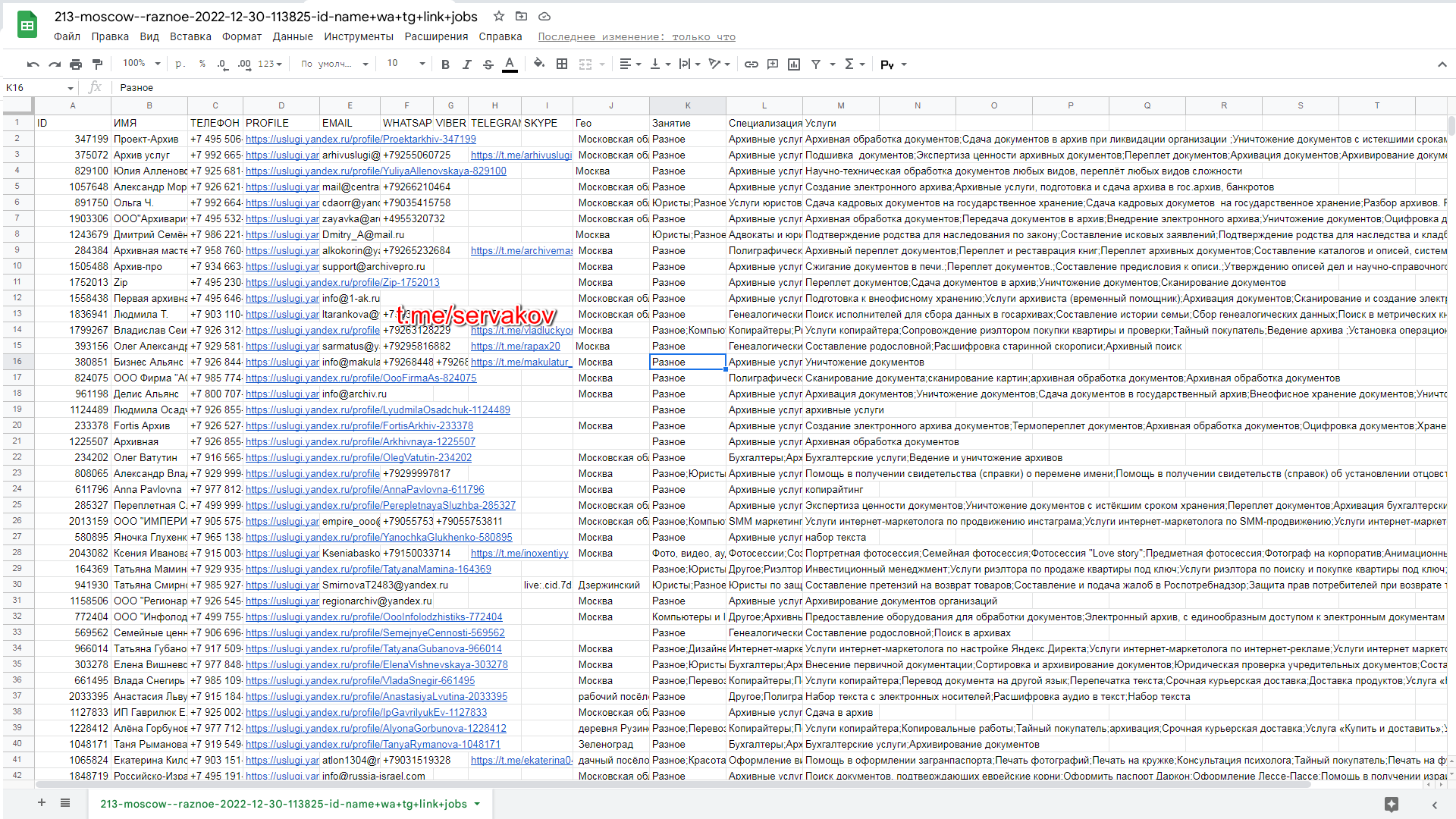
Task: Click the document title to rename
Action: [x=266, y=16]
